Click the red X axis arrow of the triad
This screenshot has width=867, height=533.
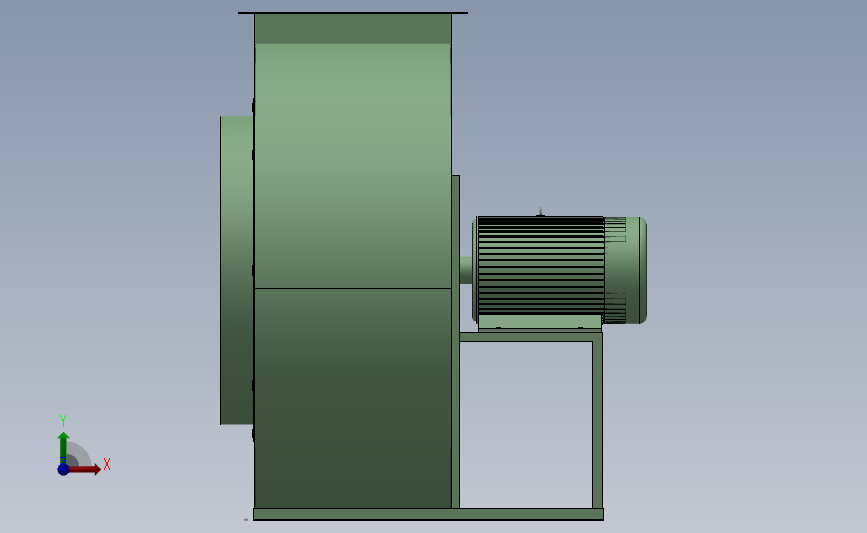point(85,469)
